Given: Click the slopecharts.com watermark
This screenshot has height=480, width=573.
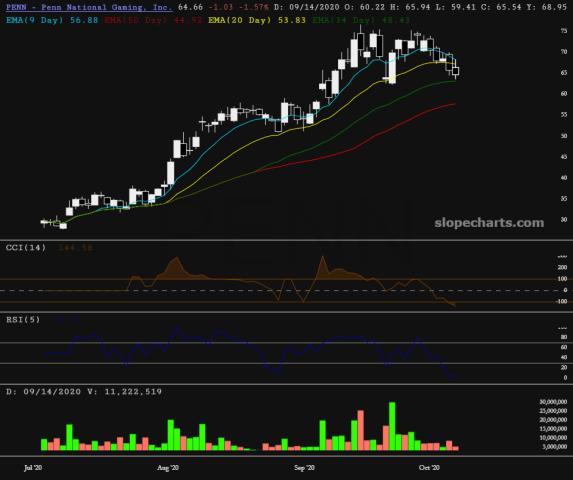Looking at the screenshot, I should (489, 223).
